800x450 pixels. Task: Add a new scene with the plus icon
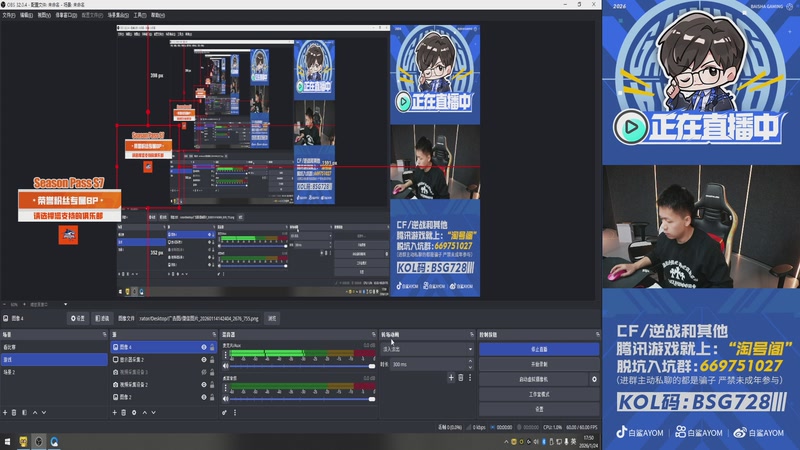[x=5, y=412]
